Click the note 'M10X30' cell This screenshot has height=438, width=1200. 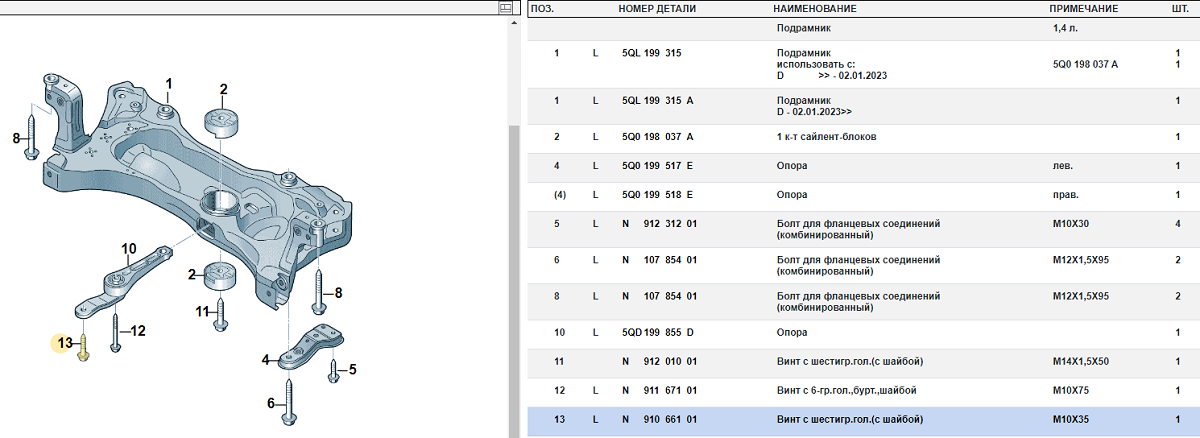[x=1070, y=224]
